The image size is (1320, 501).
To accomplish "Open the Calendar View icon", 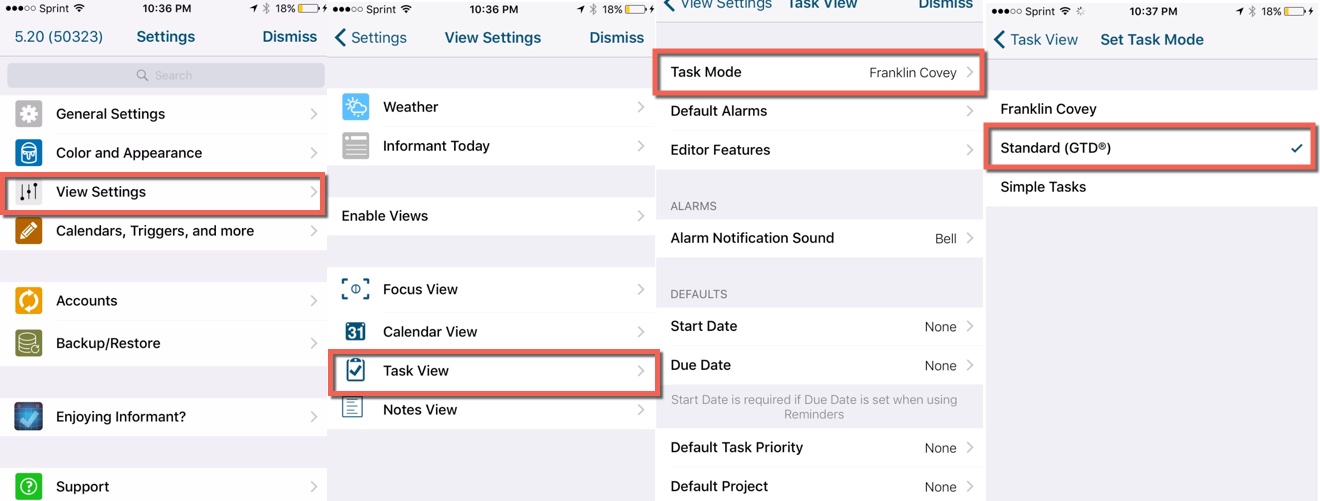I will coord(356,332).
